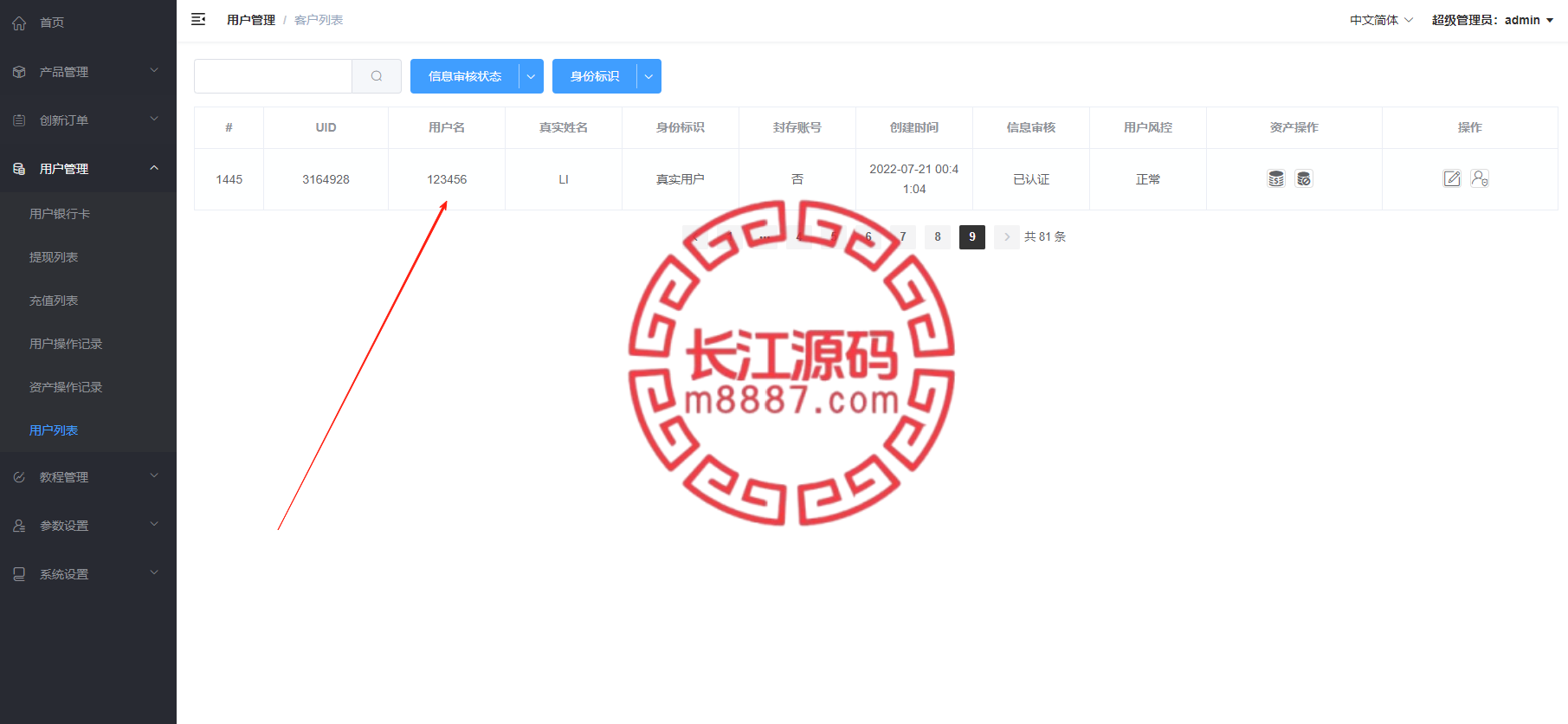Viewport: 1568px width, 724px height.
Task: Toggle the sidebar collapse hamburger icon
Action: coord(198,19)
